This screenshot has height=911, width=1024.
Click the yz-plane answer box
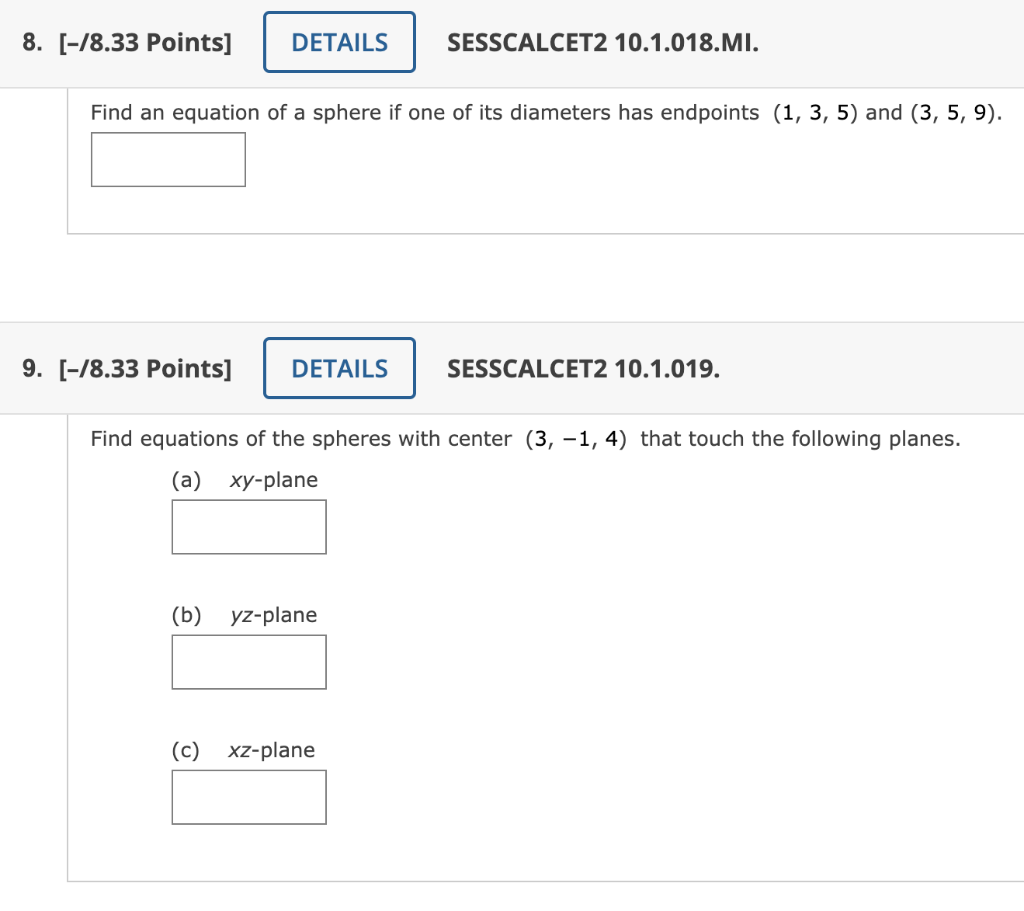pyautogui.click(x=249, y=662)
